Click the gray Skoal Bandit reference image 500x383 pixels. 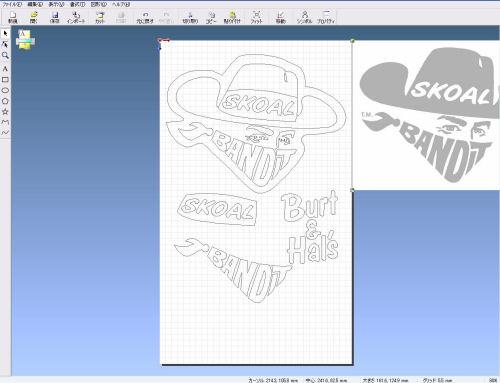[427, 115]
